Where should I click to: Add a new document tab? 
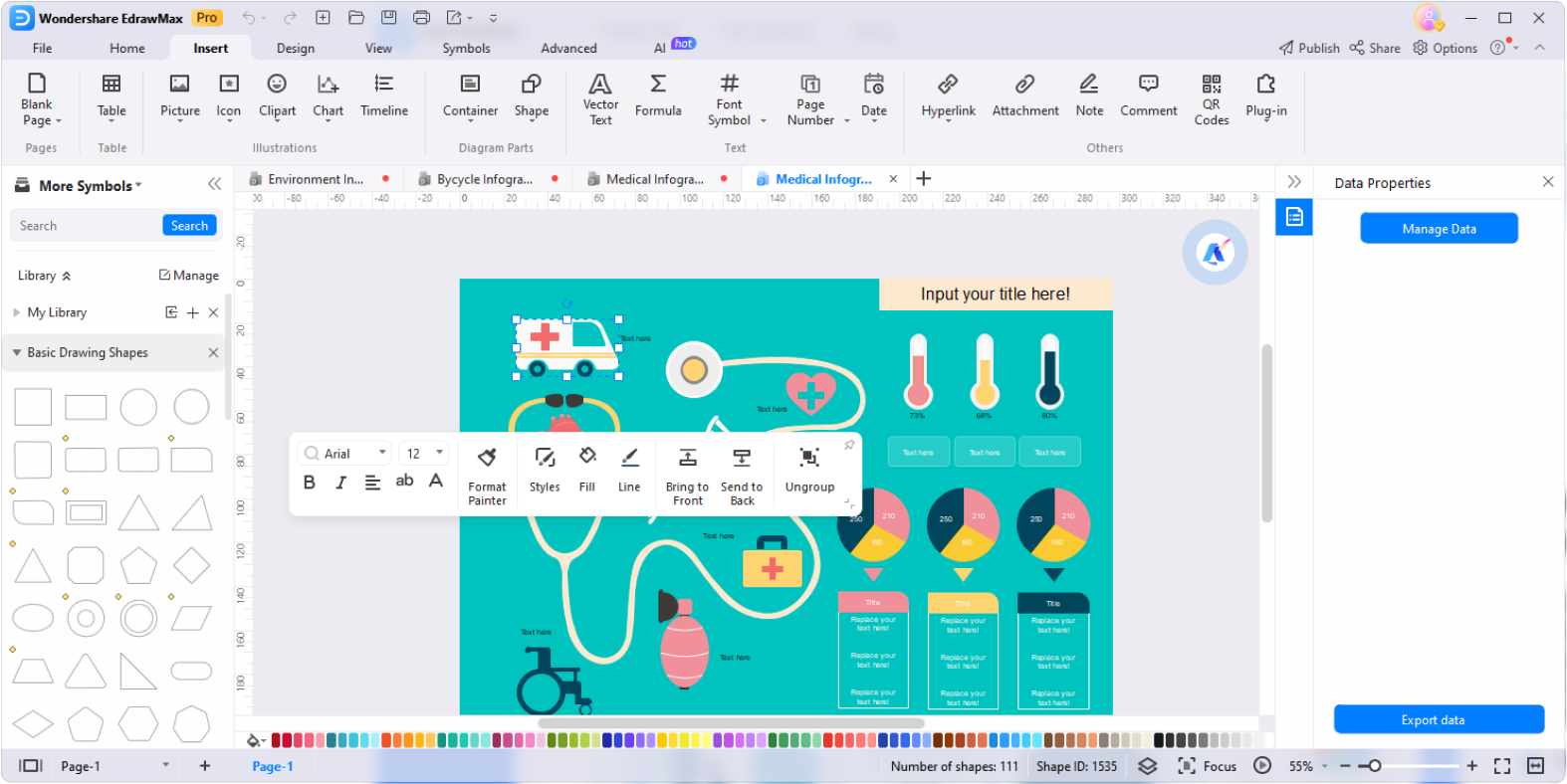(924, 178)
